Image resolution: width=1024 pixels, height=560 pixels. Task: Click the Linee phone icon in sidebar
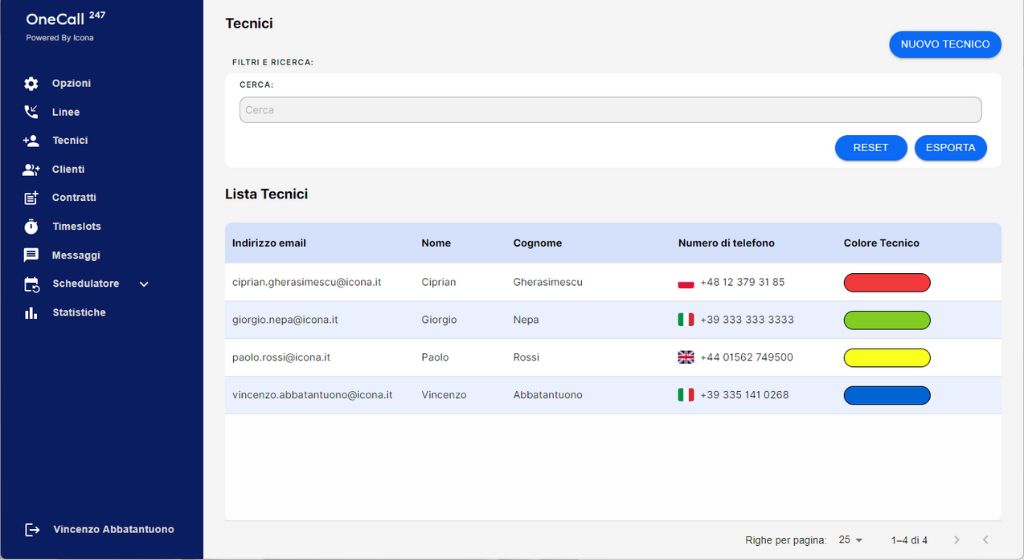coord(31,112)
